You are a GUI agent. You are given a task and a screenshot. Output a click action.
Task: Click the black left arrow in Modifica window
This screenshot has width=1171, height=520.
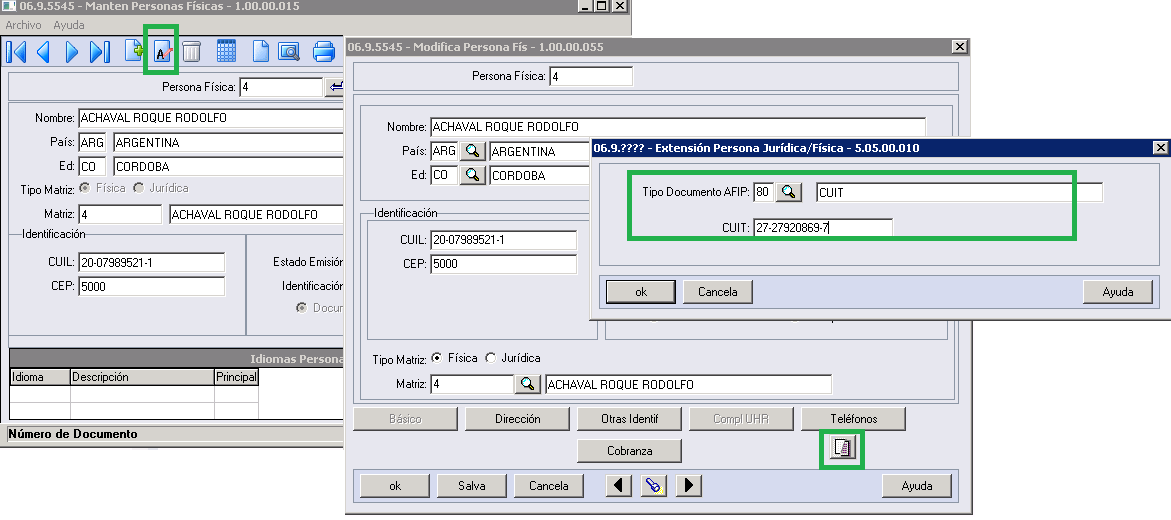point(619,486)
